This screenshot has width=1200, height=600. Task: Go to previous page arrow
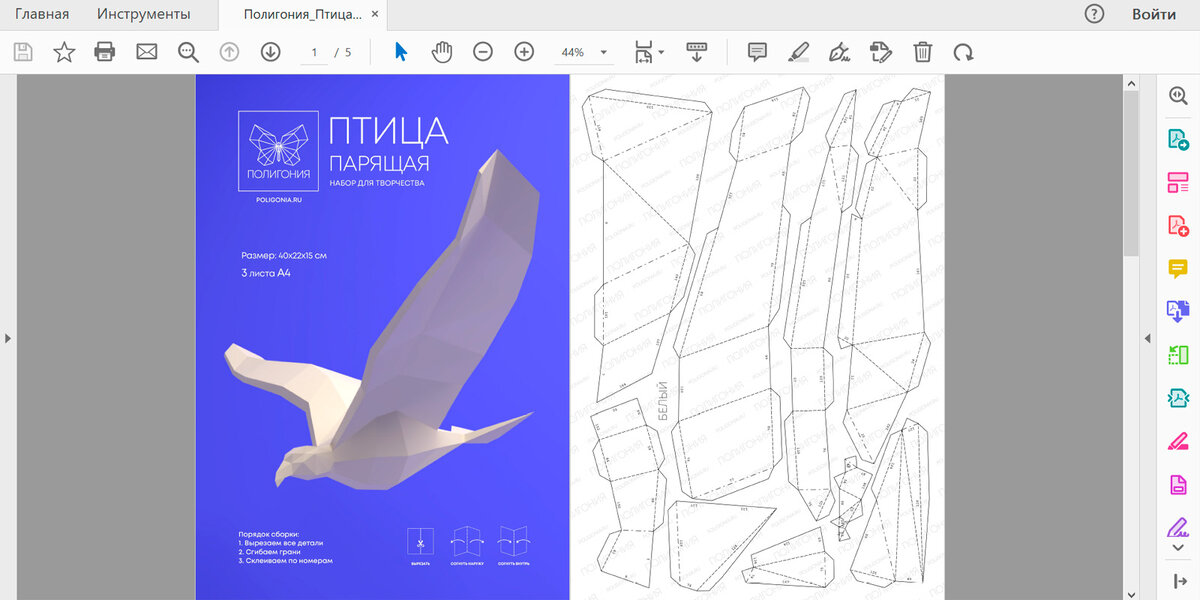[x=229, y=52]
